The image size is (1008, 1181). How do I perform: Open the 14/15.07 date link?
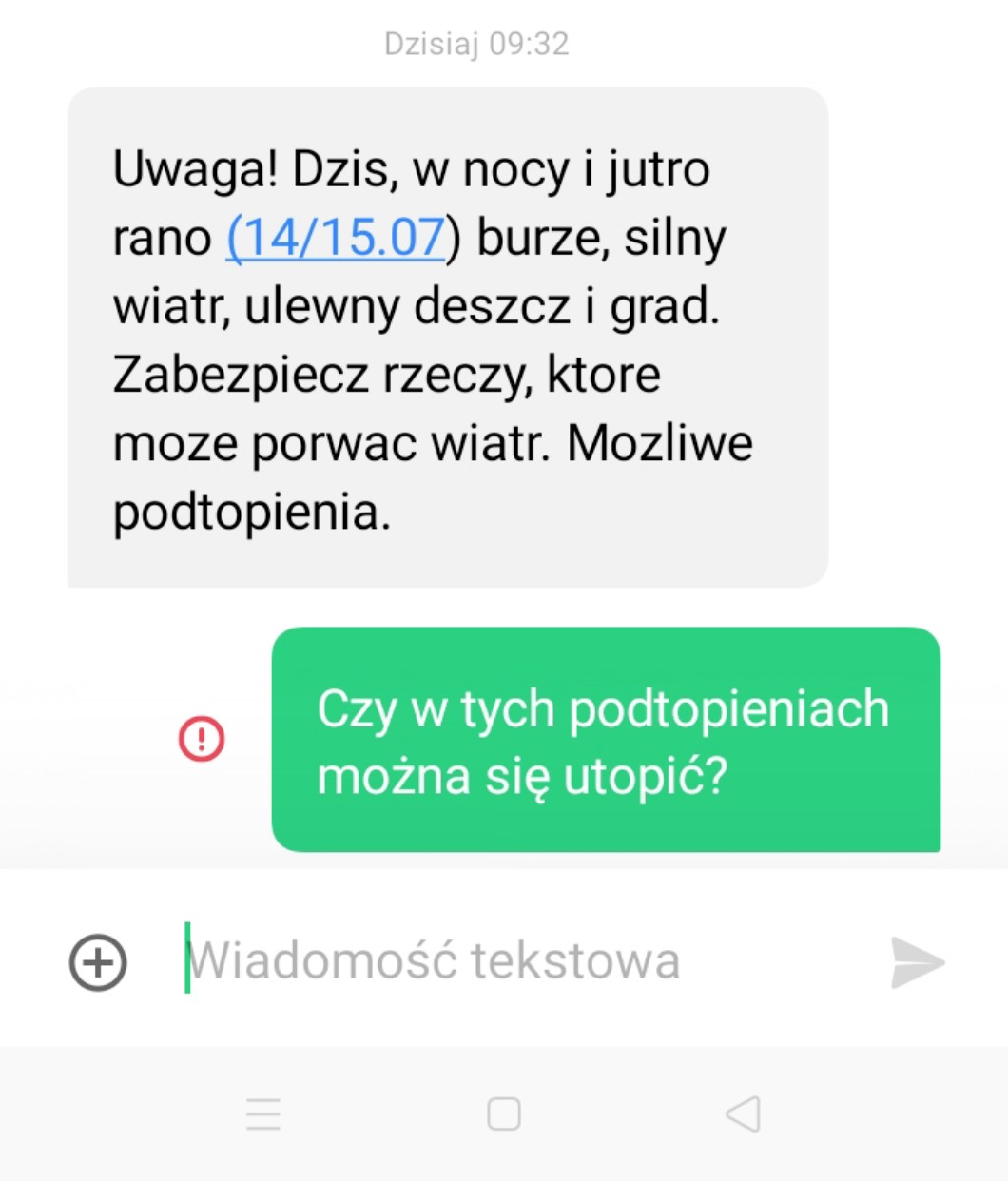(336, 237)
